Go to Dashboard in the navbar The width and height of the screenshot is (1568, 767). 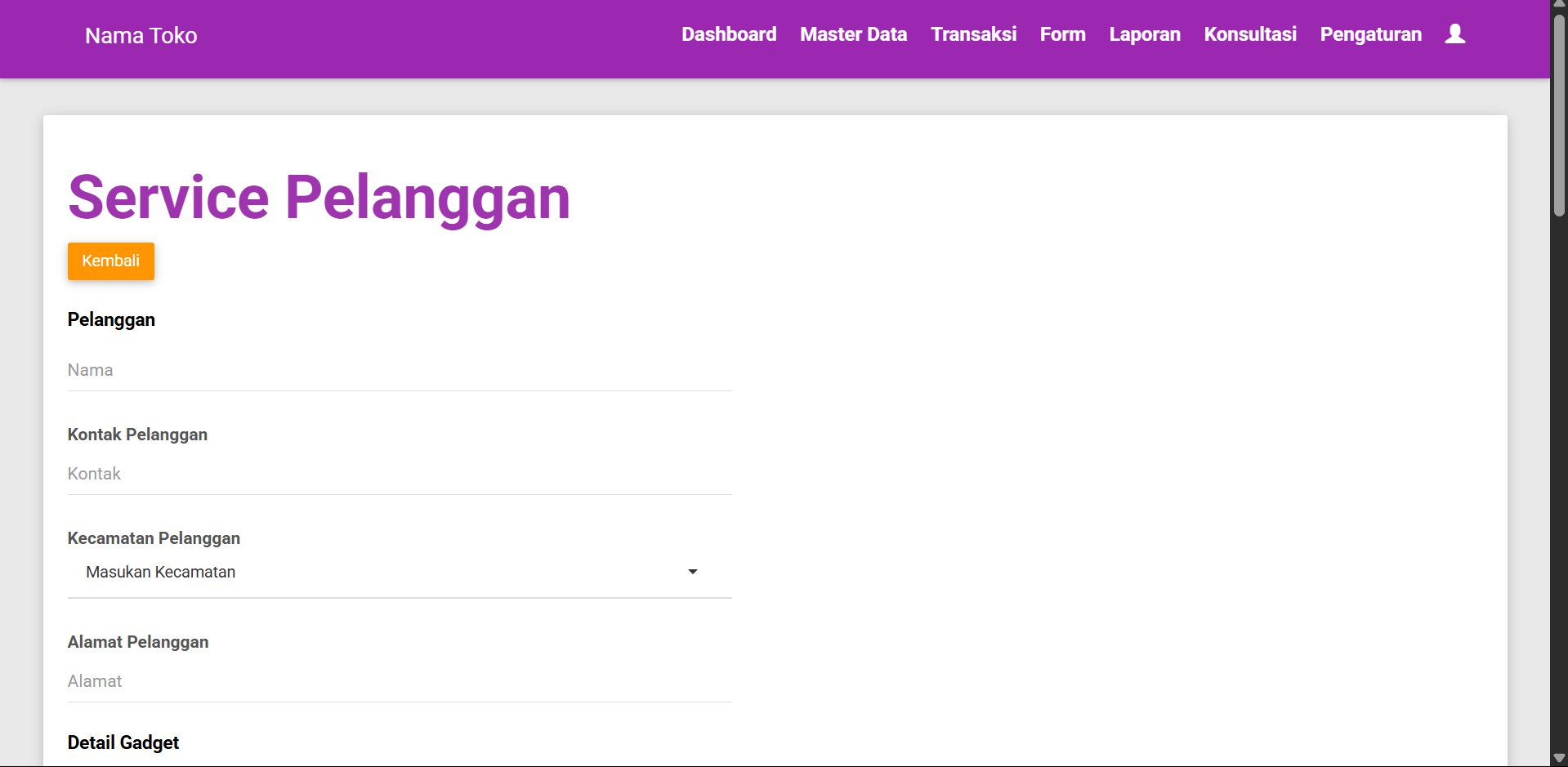point(729,34)
